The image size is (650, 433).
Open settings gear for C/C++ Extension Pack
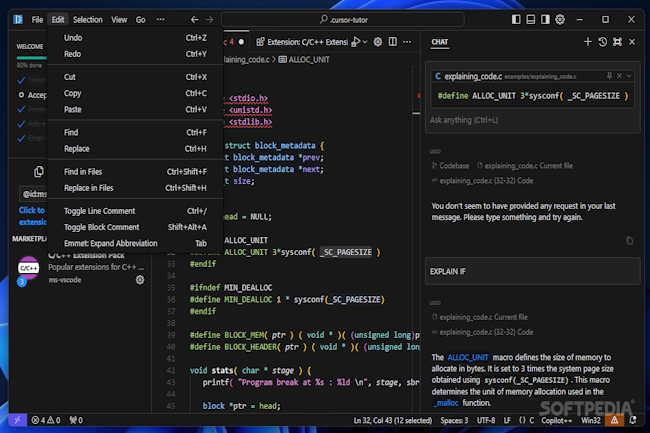pos(140,281)
